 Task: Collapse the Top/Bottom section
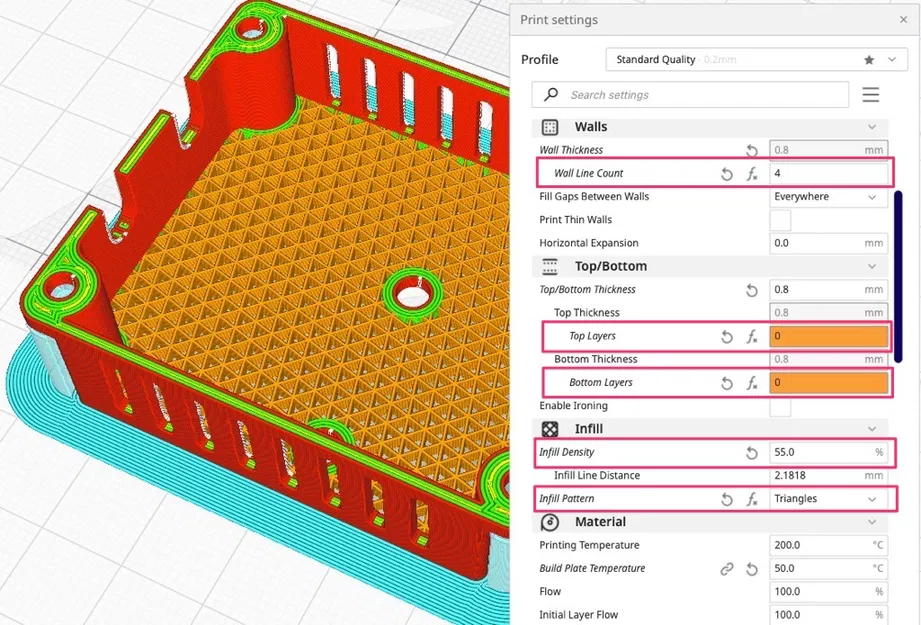(x=872, y=266)
